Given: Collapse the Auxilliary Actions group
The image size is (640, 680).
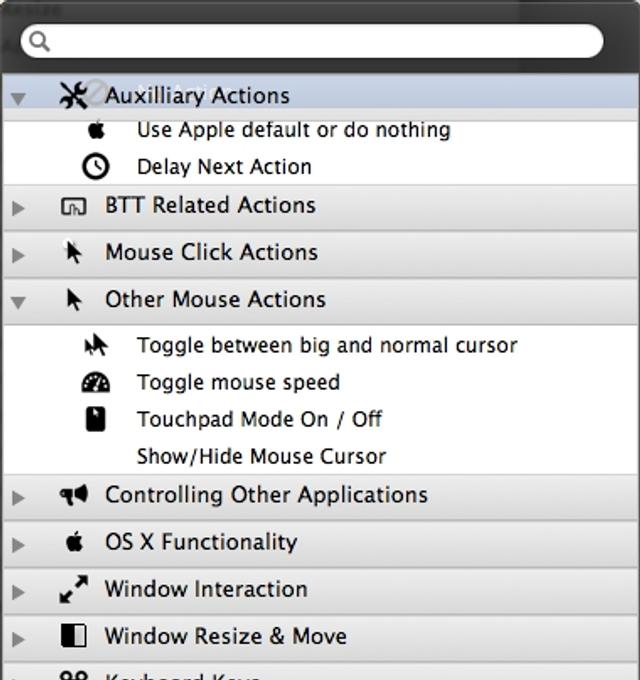Looking at the screenshot, I should 17,97.
